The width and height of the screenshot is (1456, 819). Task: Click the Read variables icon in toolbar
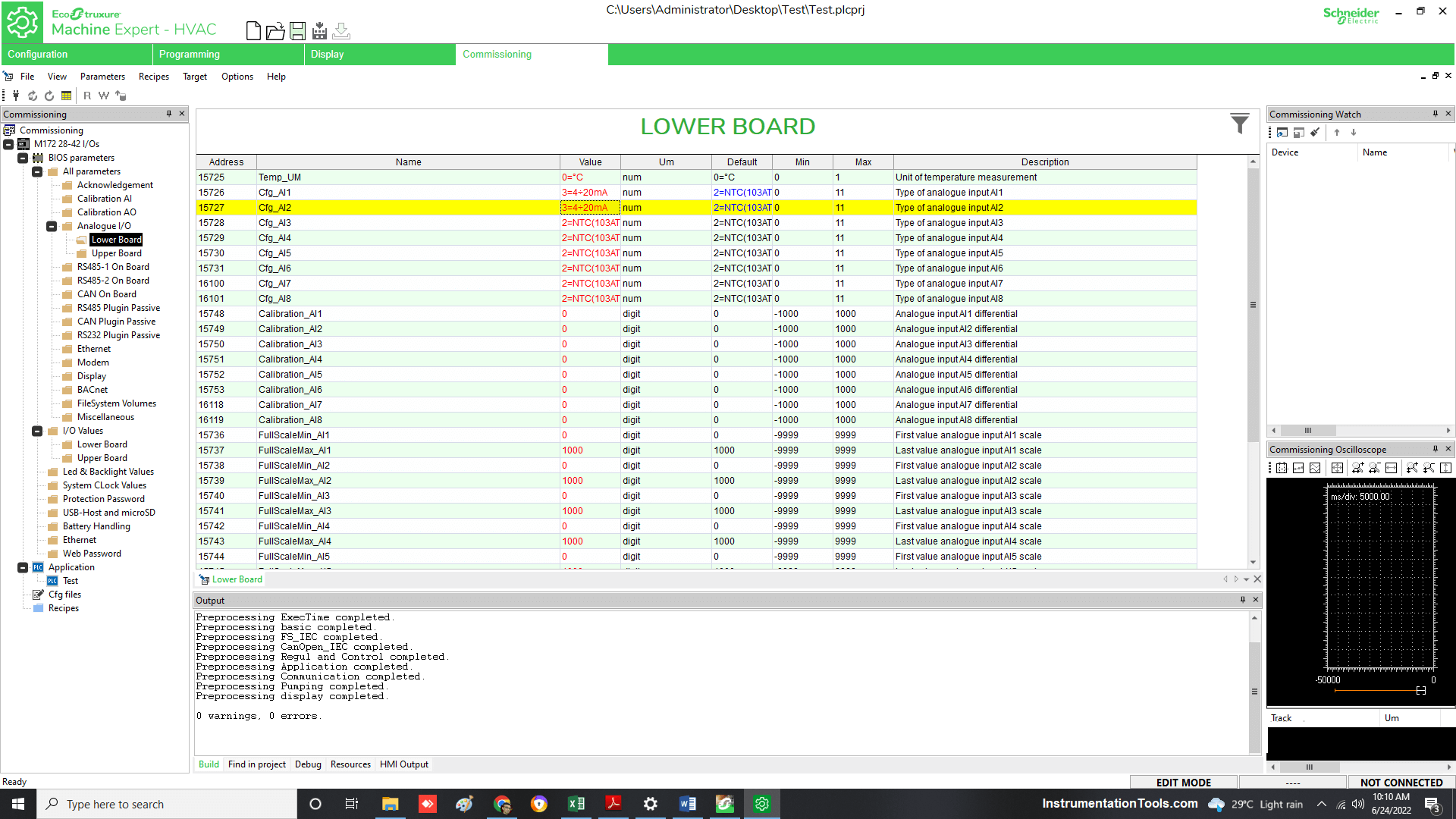[88, 95]
